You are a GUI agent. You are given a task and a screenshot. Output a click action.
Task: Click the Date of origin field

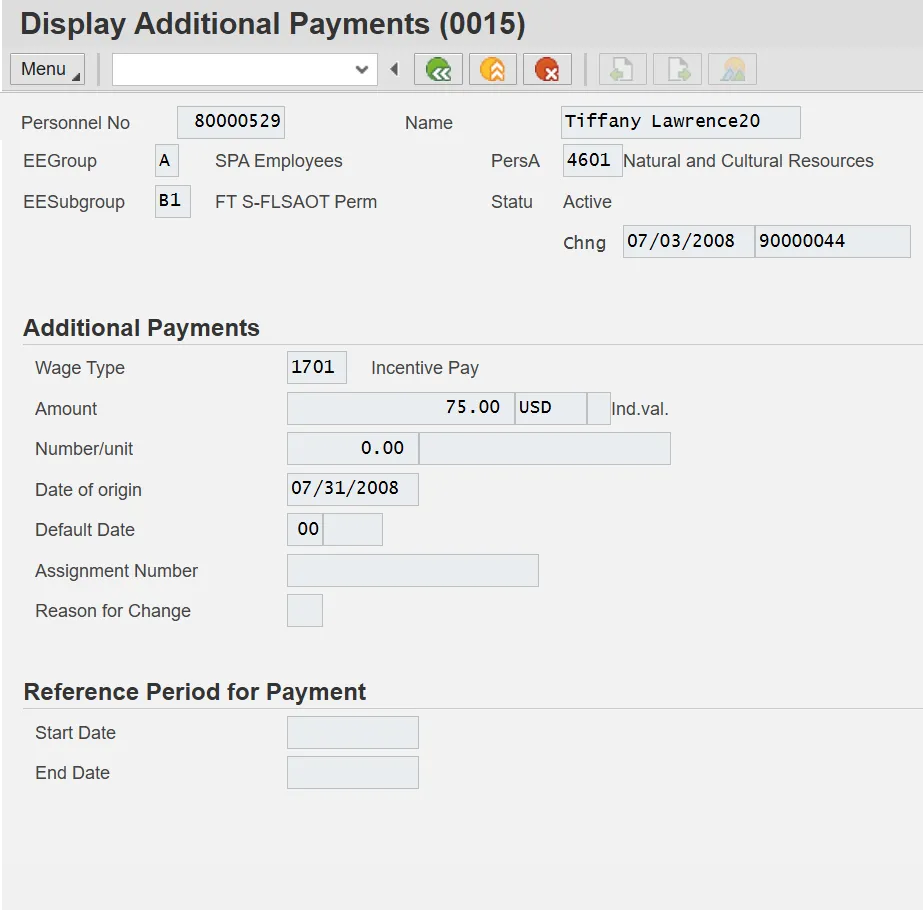click(352, 489)
